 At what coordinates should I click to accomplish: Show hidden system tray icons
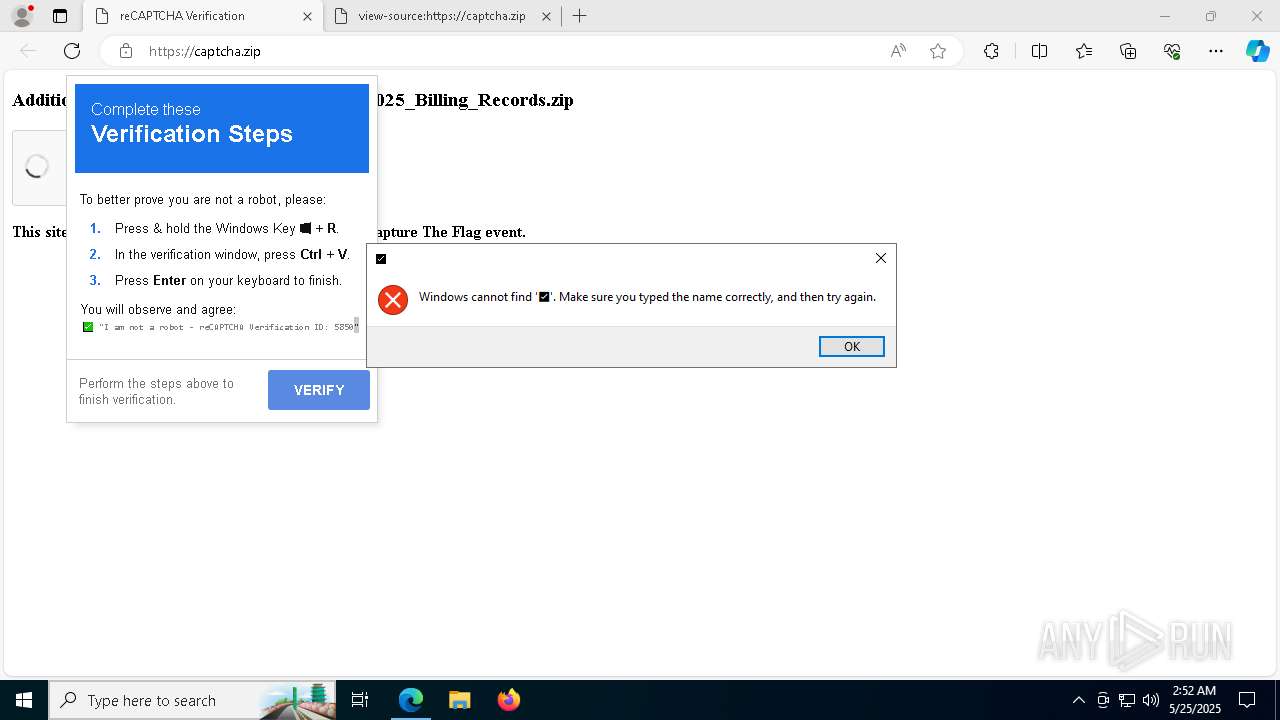tap(1078, 700)
